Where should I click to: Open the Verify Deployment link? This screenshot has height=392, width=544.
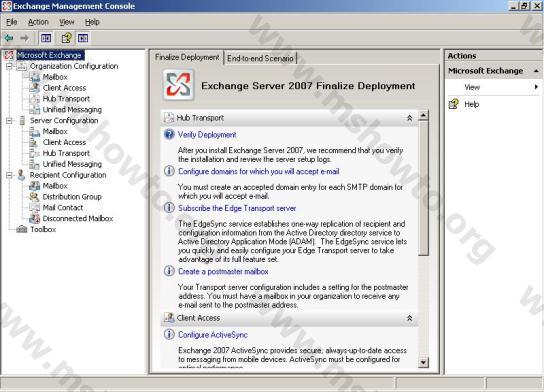tap(207, 135)
